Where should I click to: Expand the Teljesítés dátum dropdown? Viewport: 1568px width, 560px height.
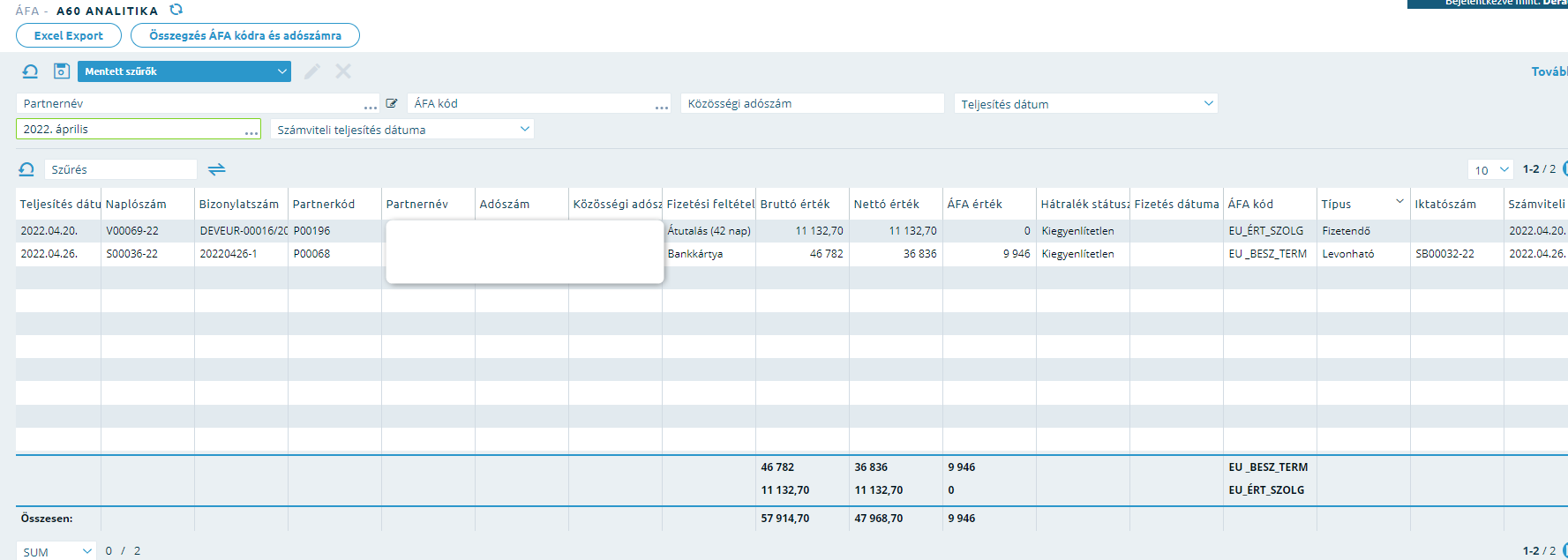click(1086, 103)
